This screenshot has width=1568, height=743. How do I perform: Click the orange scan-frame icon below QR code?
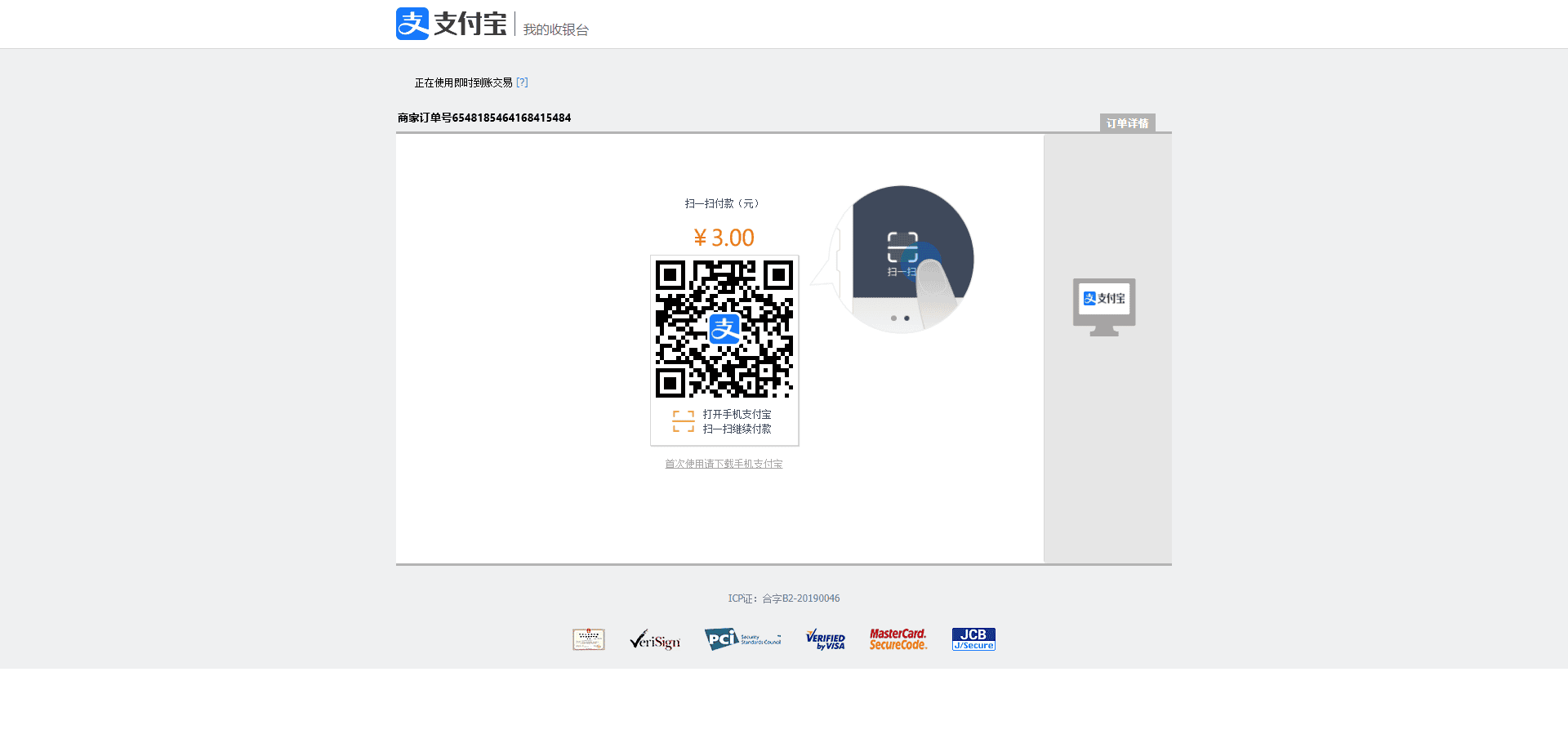pos(683,421)
